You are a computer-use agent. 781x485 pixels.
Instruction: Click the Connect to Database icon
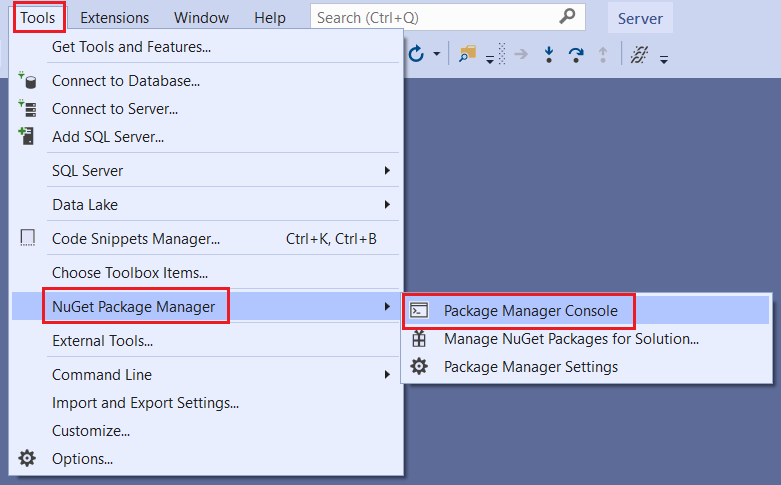[x=28, y=81]
